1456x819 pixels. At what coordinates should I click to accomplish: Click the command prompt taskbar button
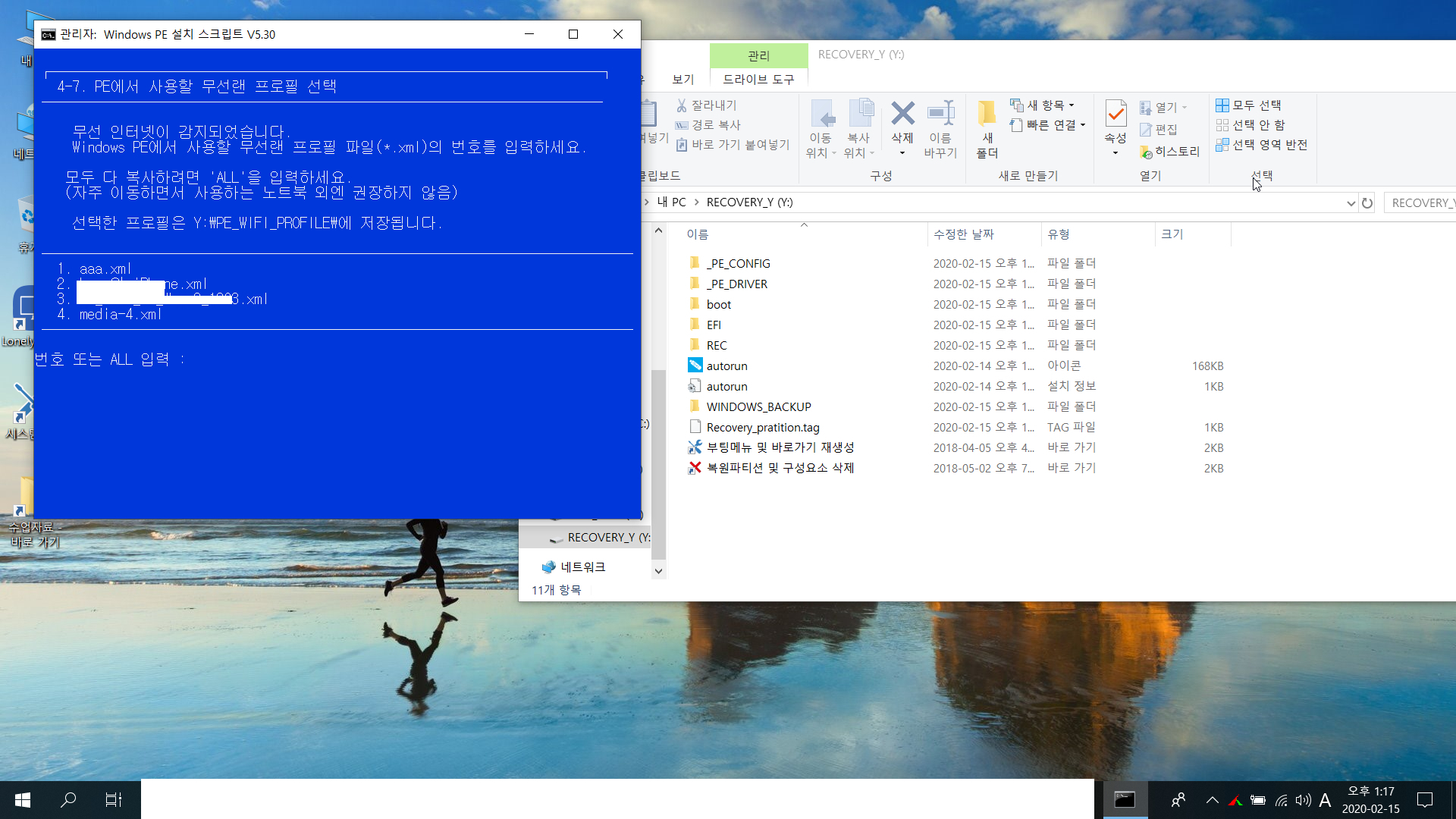pyautogui.click(x=1125, y=799)
